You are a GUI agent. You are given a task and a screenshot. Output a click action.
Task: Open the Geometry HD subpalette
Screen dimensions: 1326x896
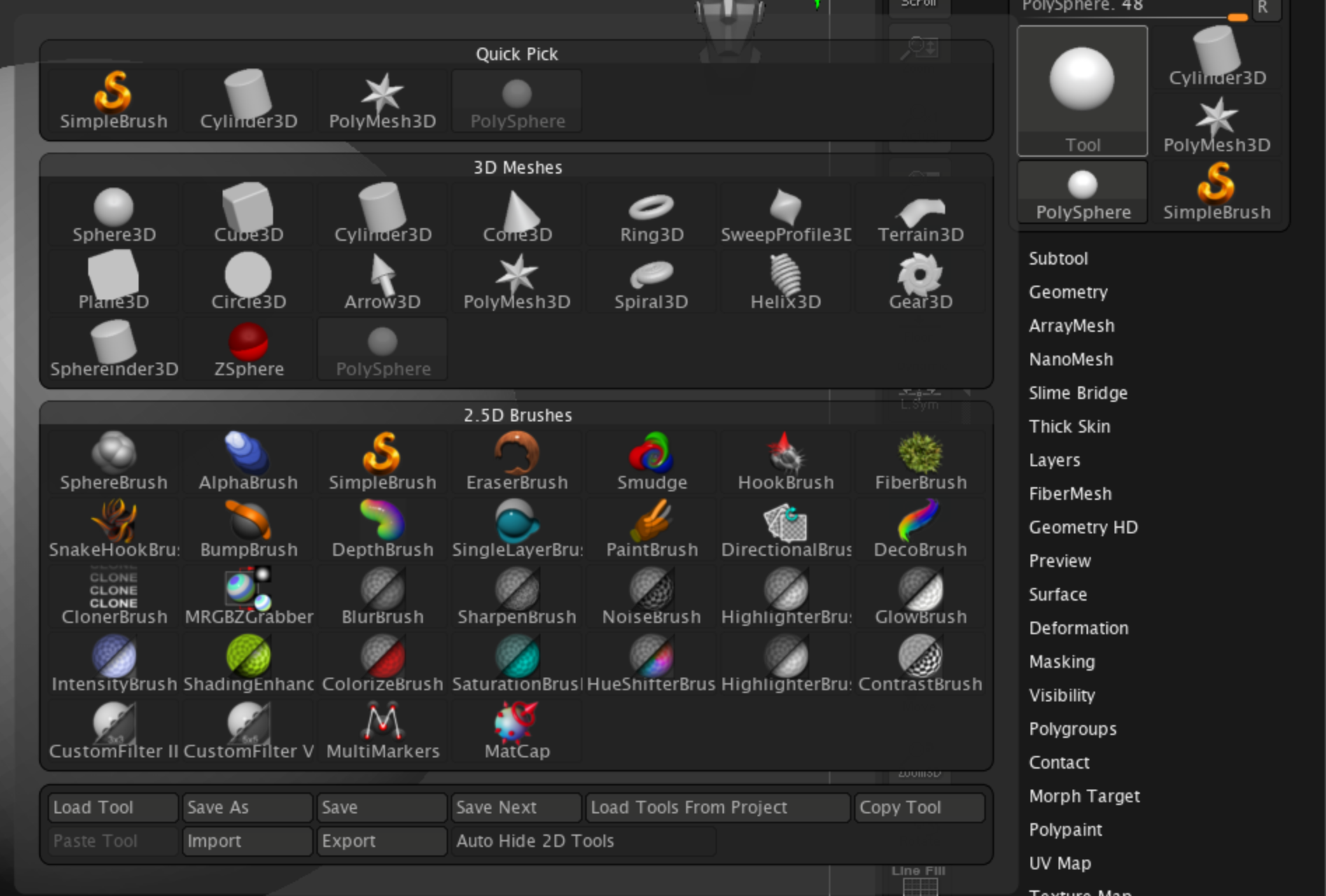click(1083, 527)
